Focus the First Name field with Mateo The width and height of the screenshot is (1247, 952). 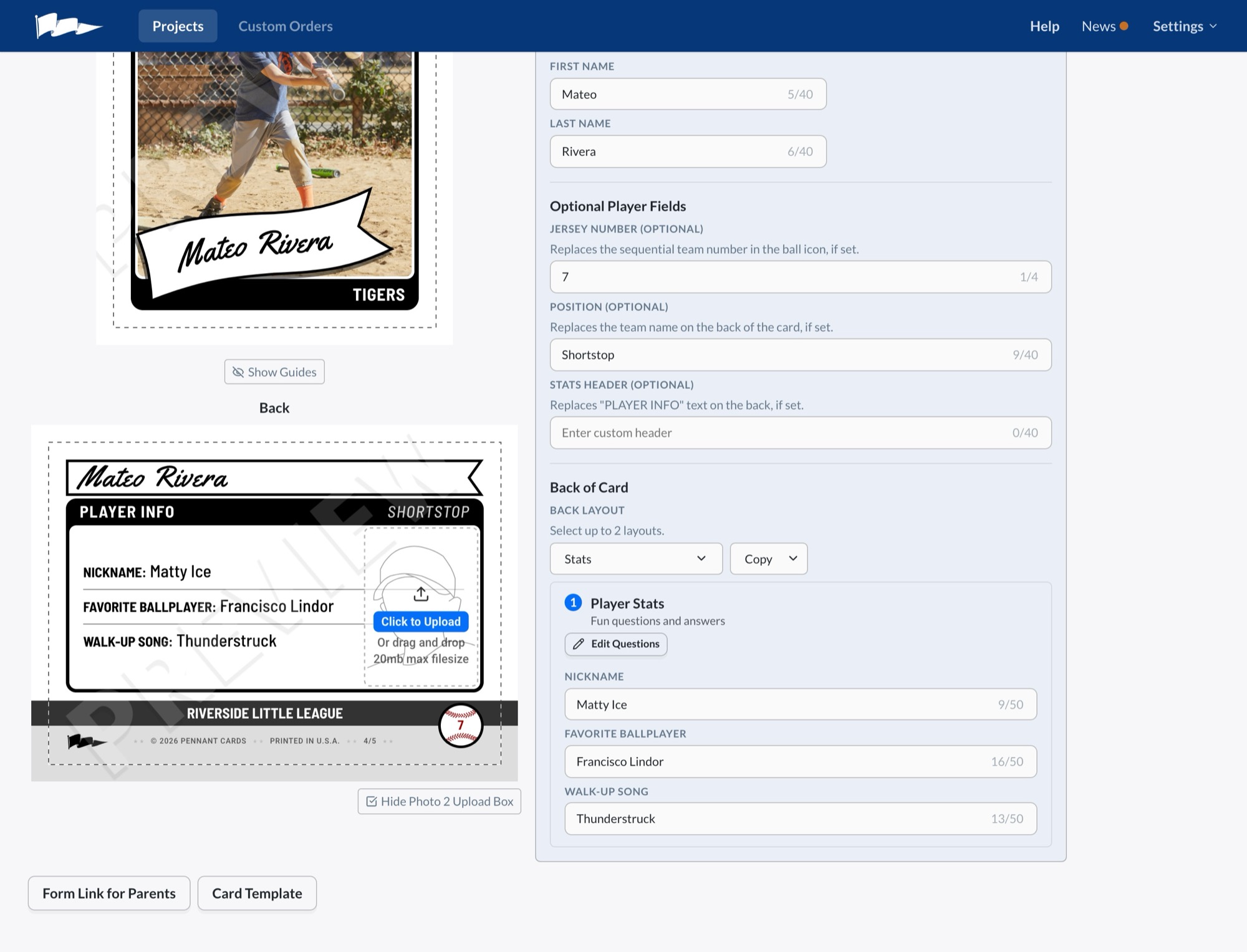[x=688, y=94]
